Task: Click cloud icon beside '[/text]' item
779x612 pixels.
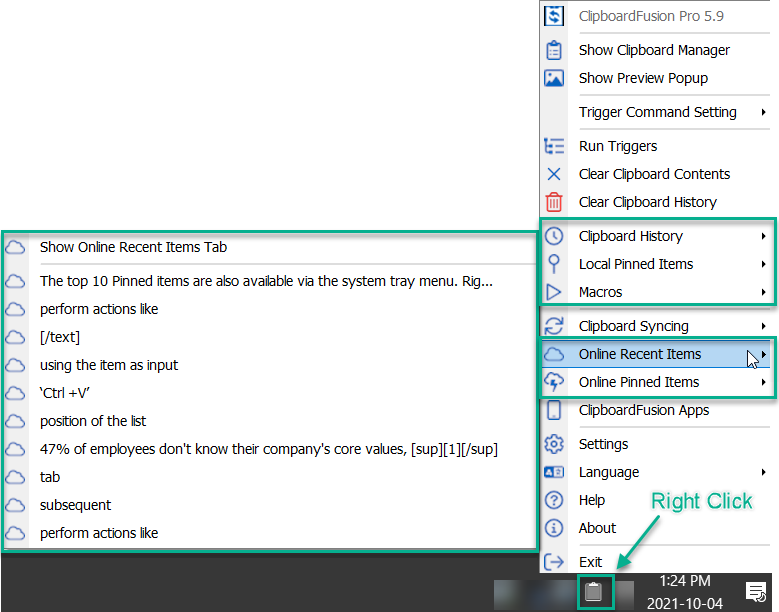Action: point(15,337)
